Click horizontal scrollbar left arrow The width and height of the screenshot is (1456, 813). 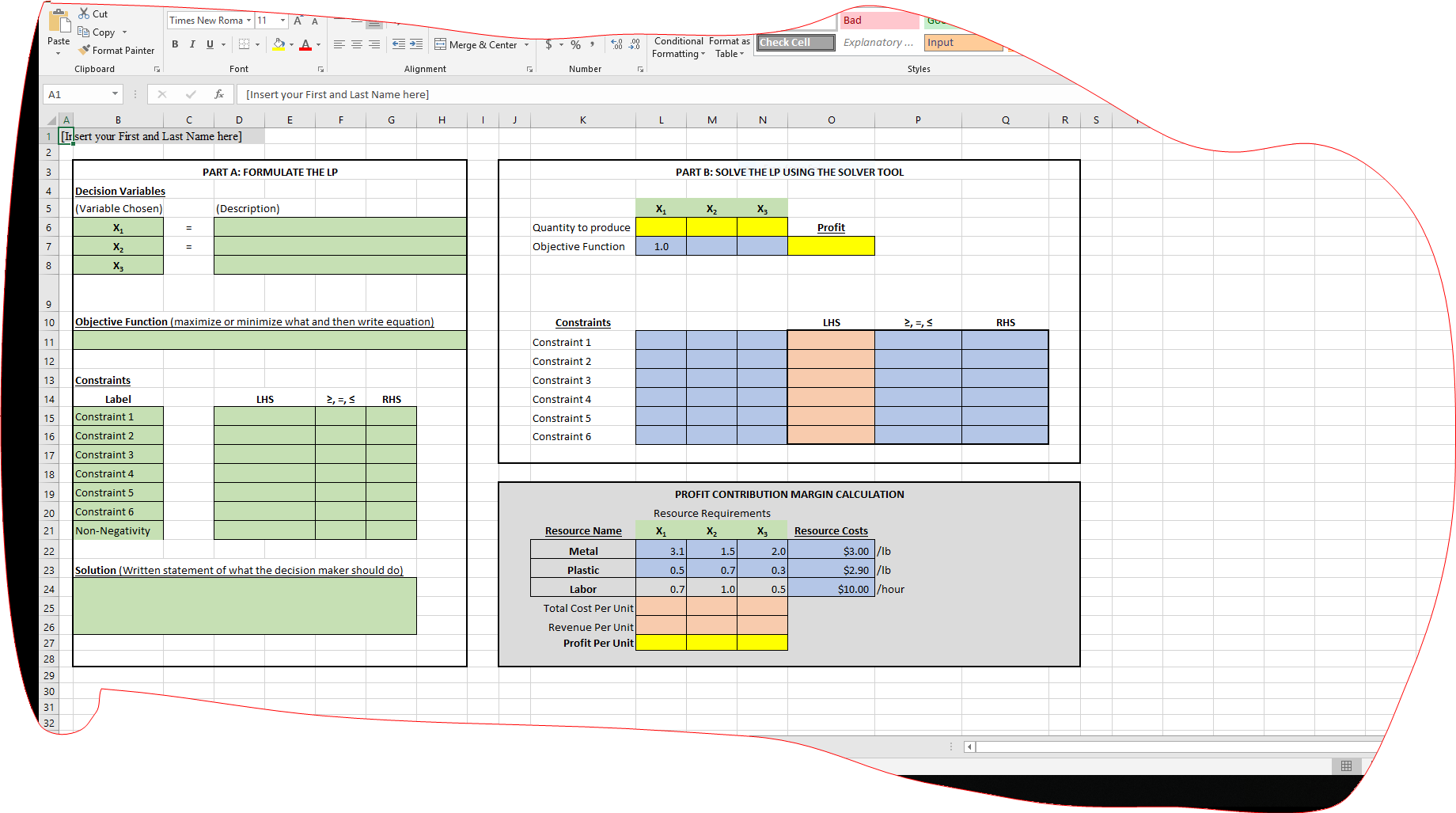(969, 747)
